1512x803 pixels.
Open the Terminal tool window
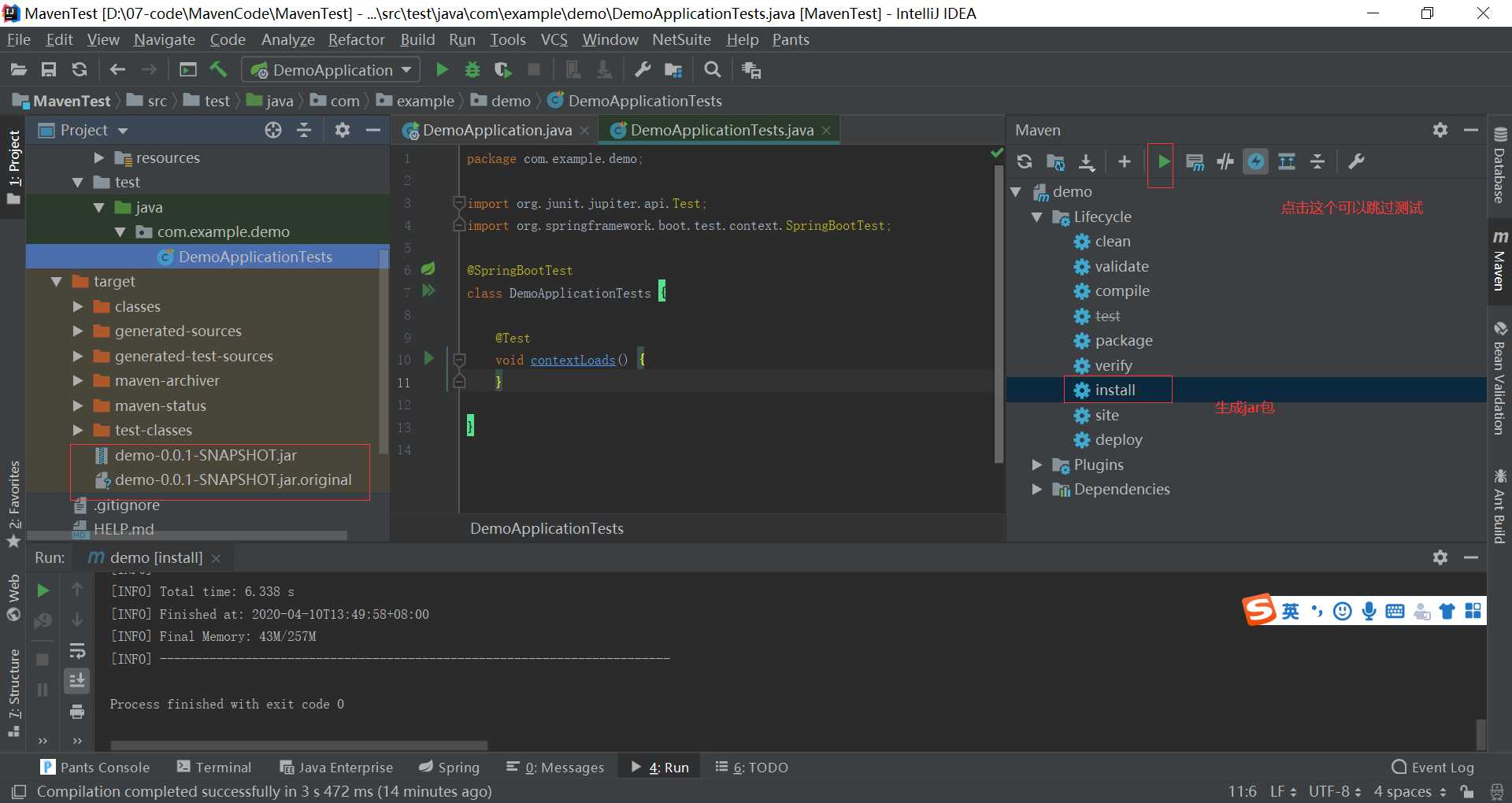(x=214, y=768)
